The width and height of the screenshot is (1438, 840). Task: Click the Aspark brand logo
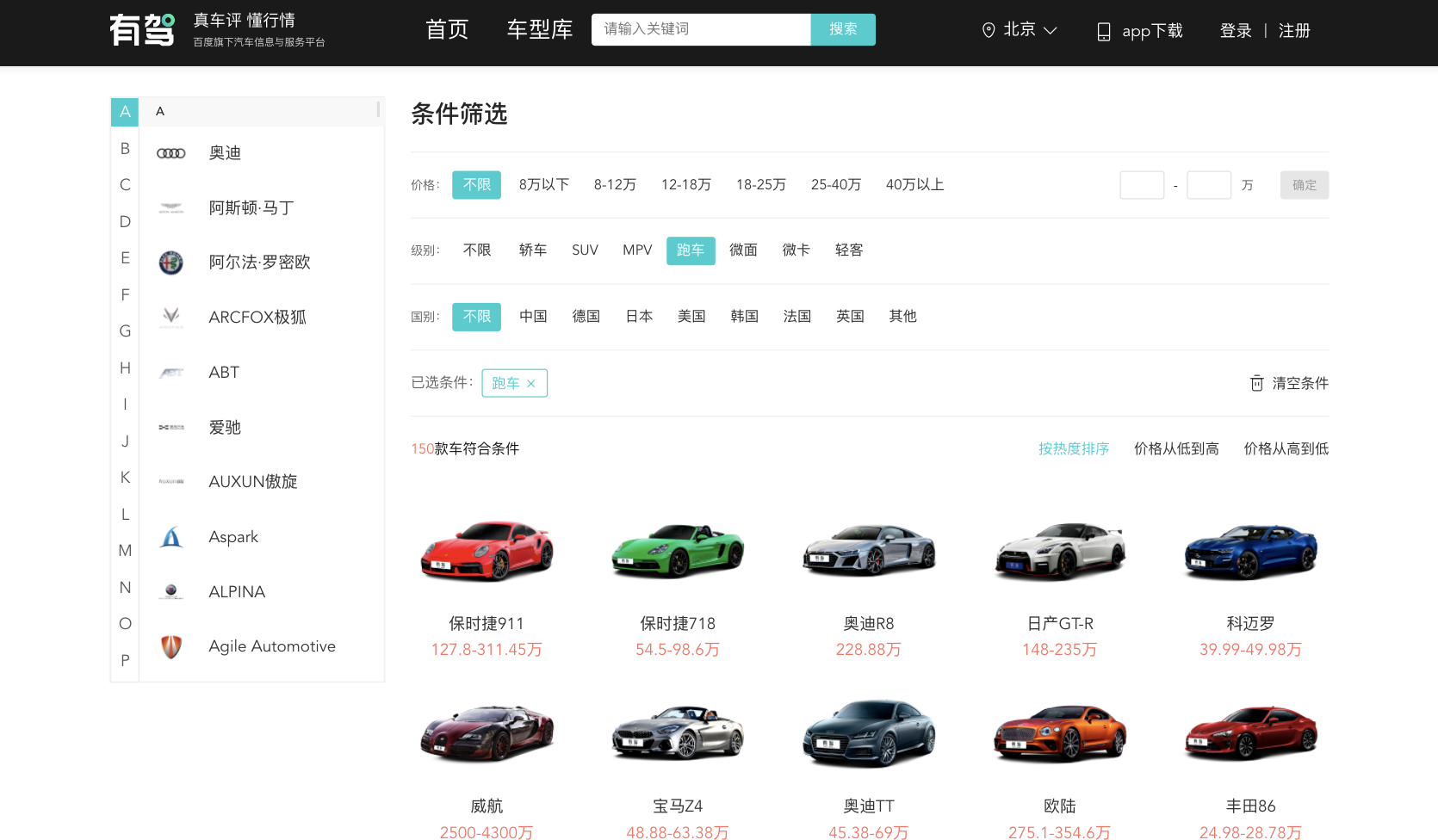pyautogui.click(x=171, y=537)
